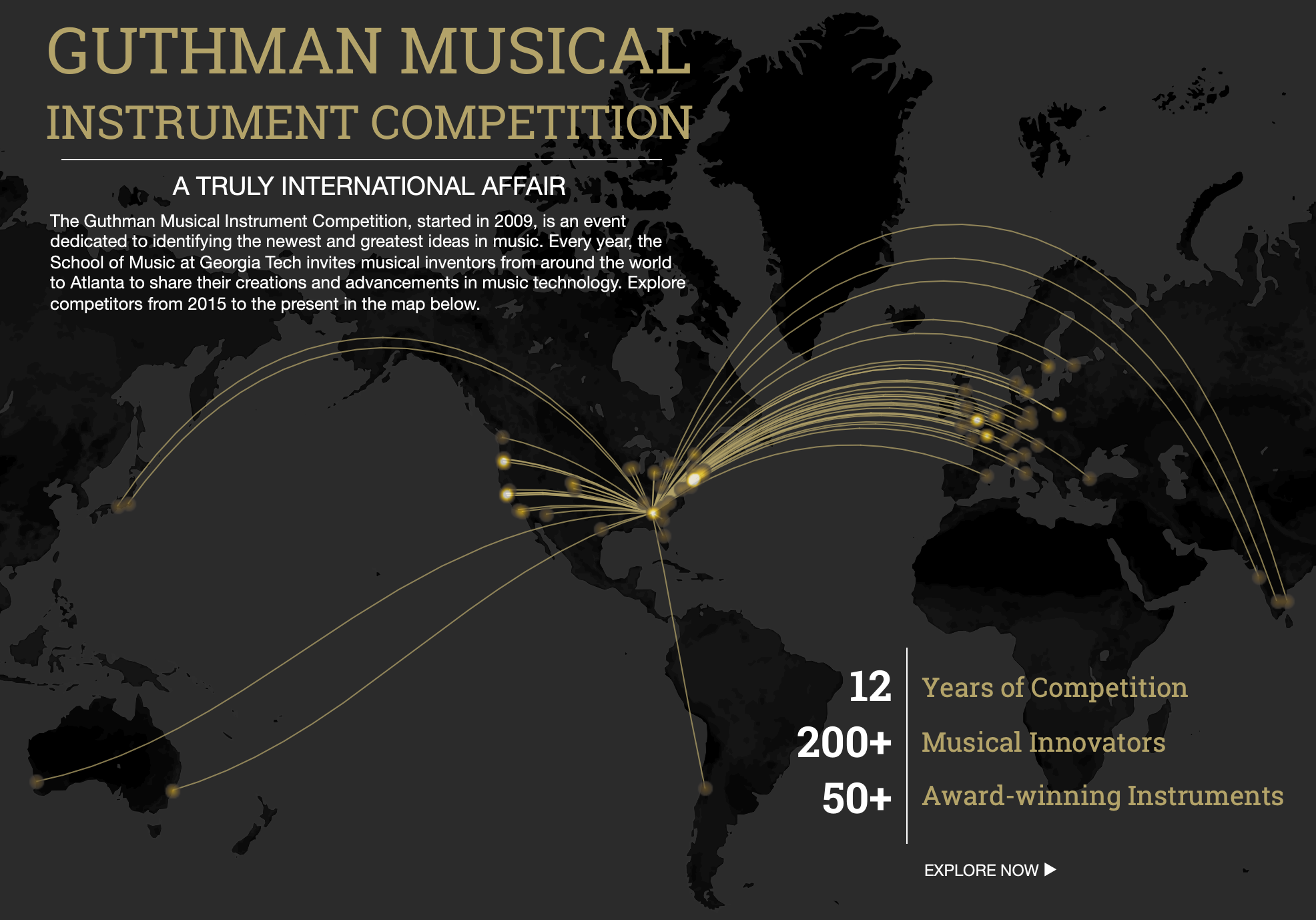The width and height of the screenshot is (1316, 920).
Task: Click the 200+ statistic
Action: click(x=844, y=742)
